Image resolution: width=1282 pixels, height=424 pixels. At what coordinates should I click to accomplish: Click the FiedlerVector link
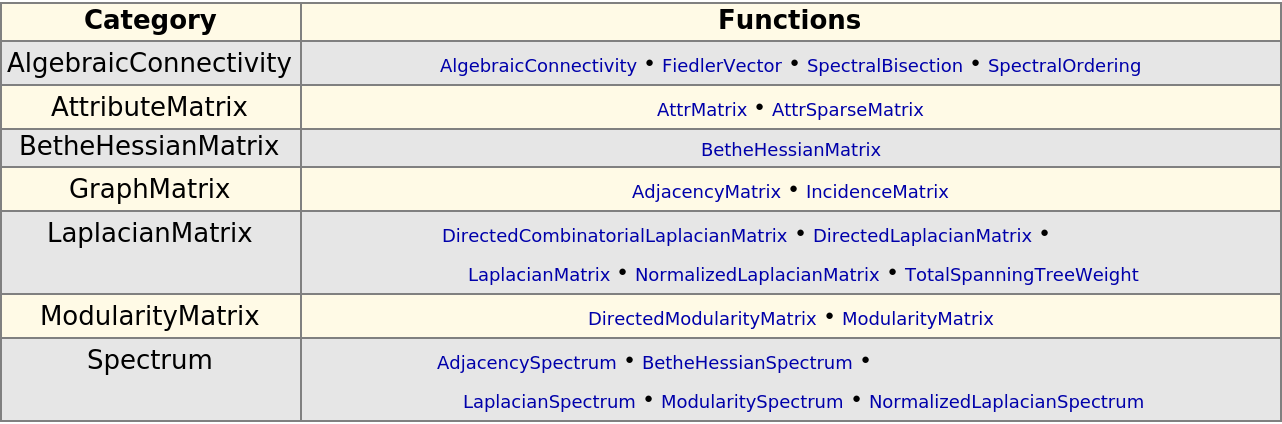tap(722, 67)
